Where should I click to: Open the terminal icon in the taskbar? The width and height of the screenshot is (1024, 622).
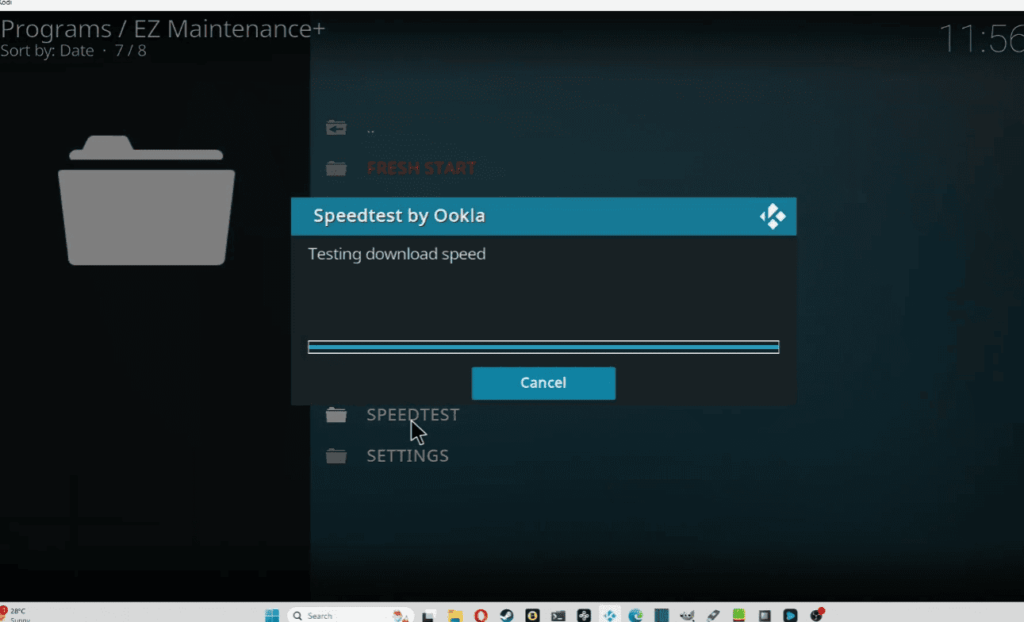[558, 615]
